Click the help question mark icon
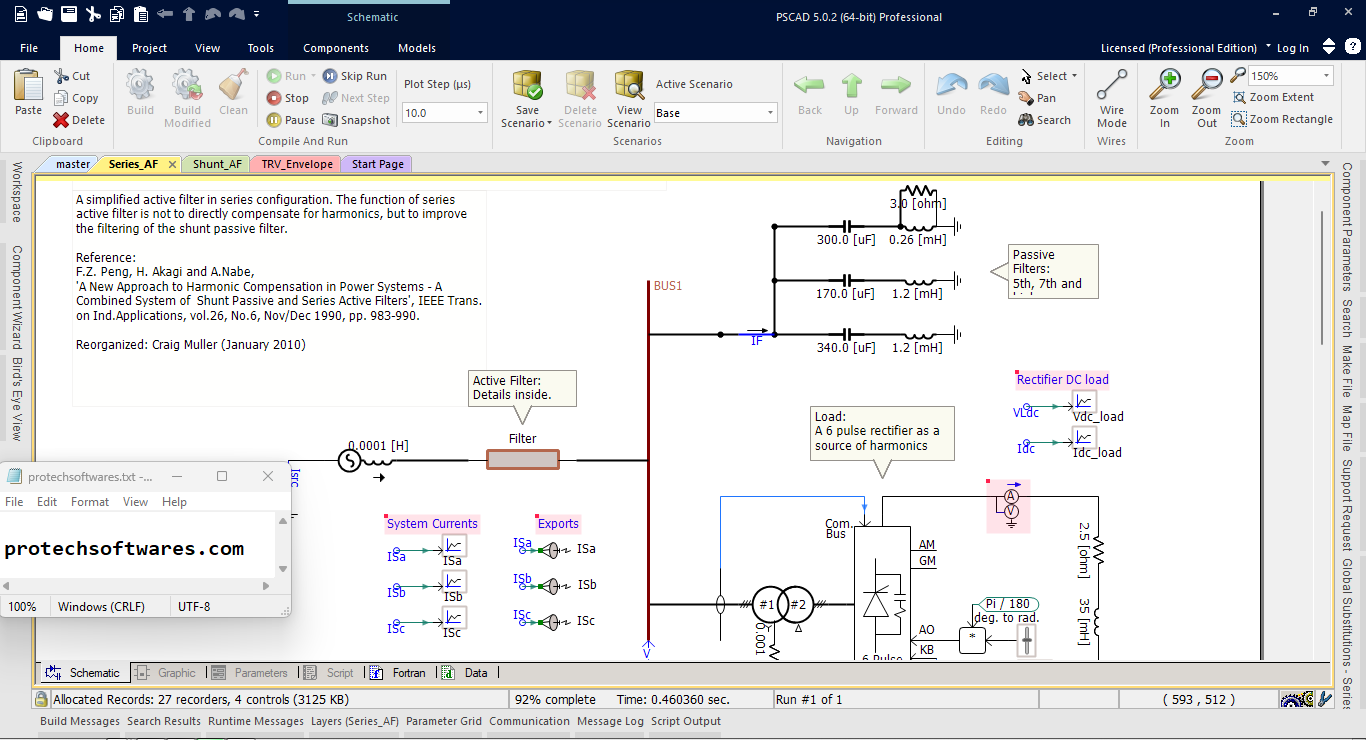The width and height of the screenshot is (1366, 740). [x=1352, y=47]
